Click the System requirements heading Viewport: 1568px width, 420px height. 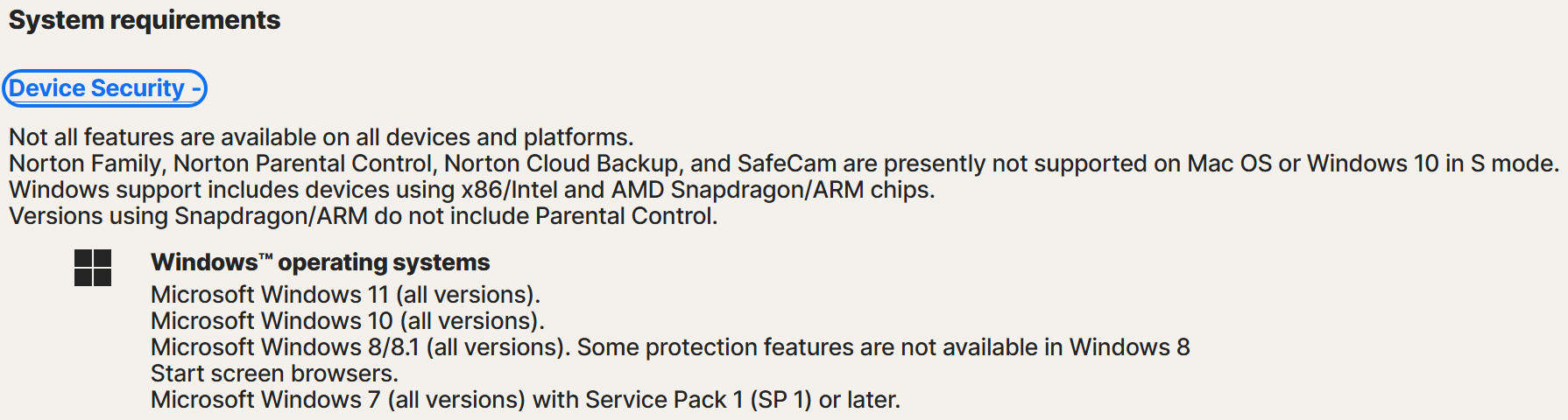145,20
